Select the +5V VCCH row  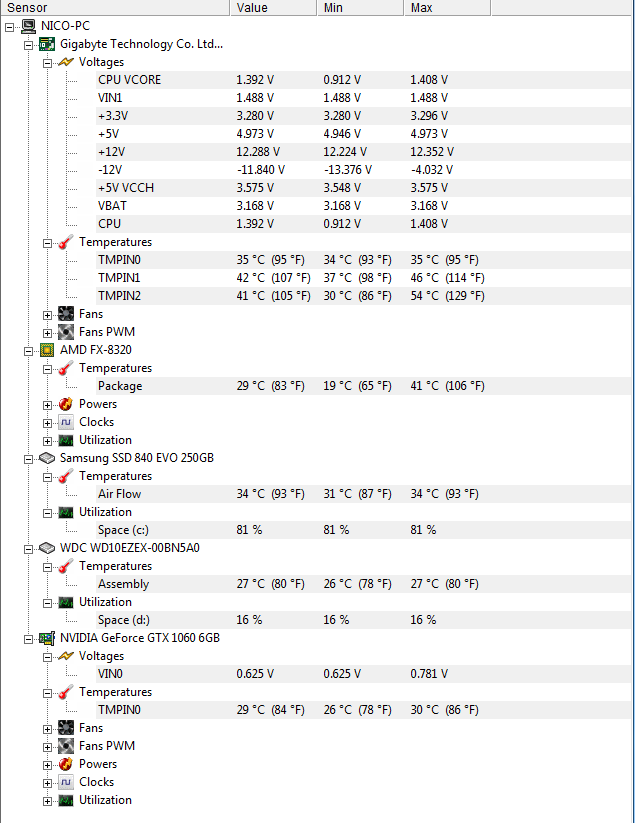363,188
